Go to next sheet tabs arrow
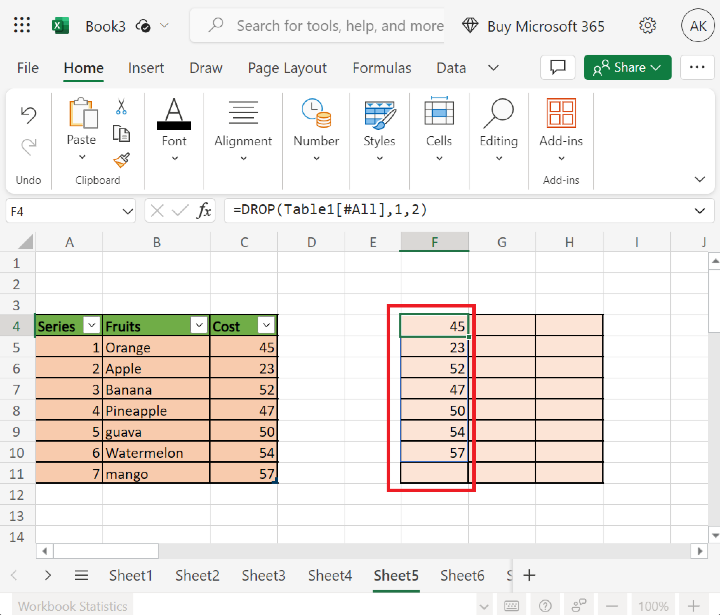 [48, 575]
